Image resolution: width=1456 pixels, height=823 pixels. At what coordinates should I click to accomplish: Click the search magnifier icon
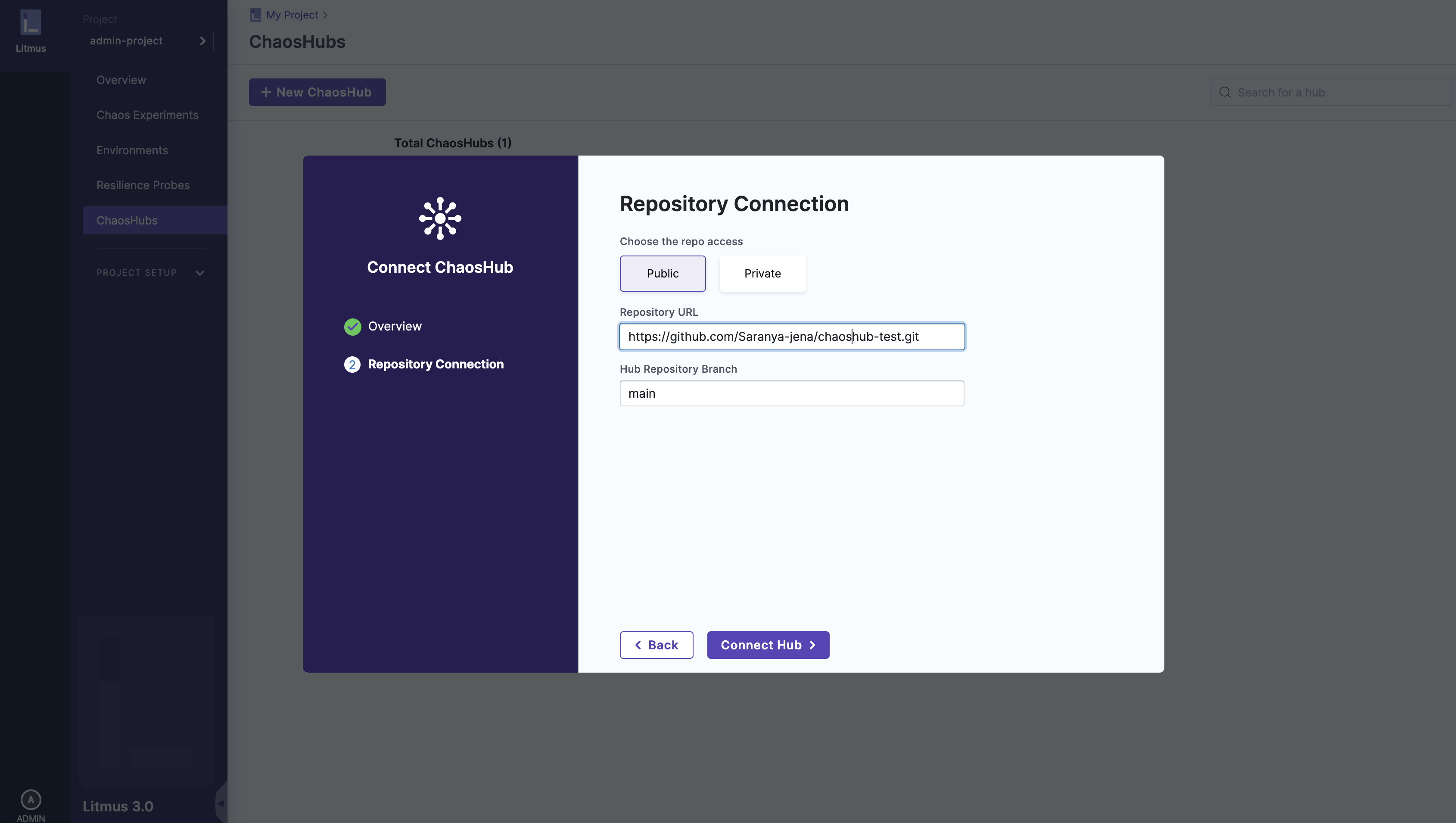pos(1224,93)
